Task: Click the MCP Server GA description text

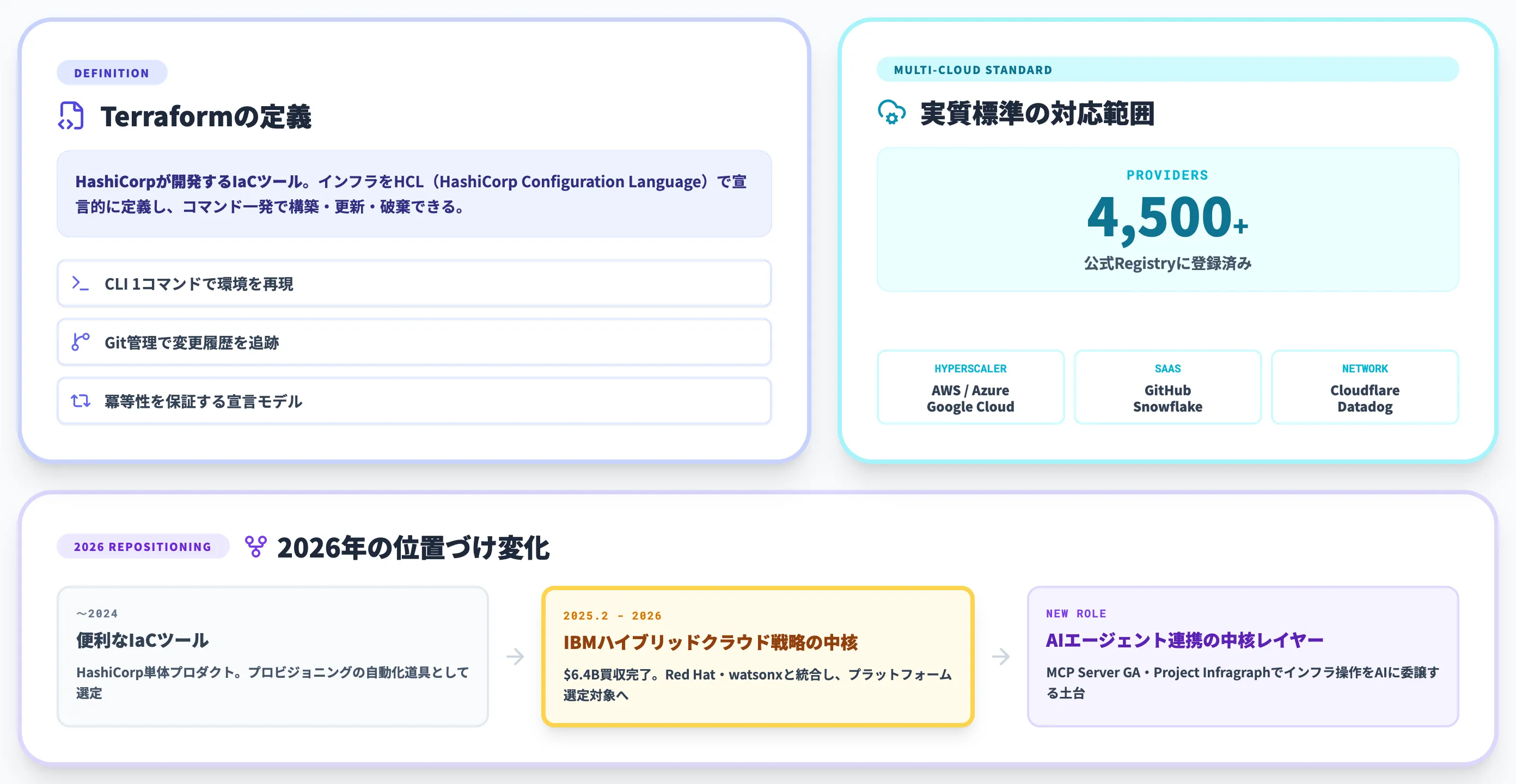Action: (1243, 682)
